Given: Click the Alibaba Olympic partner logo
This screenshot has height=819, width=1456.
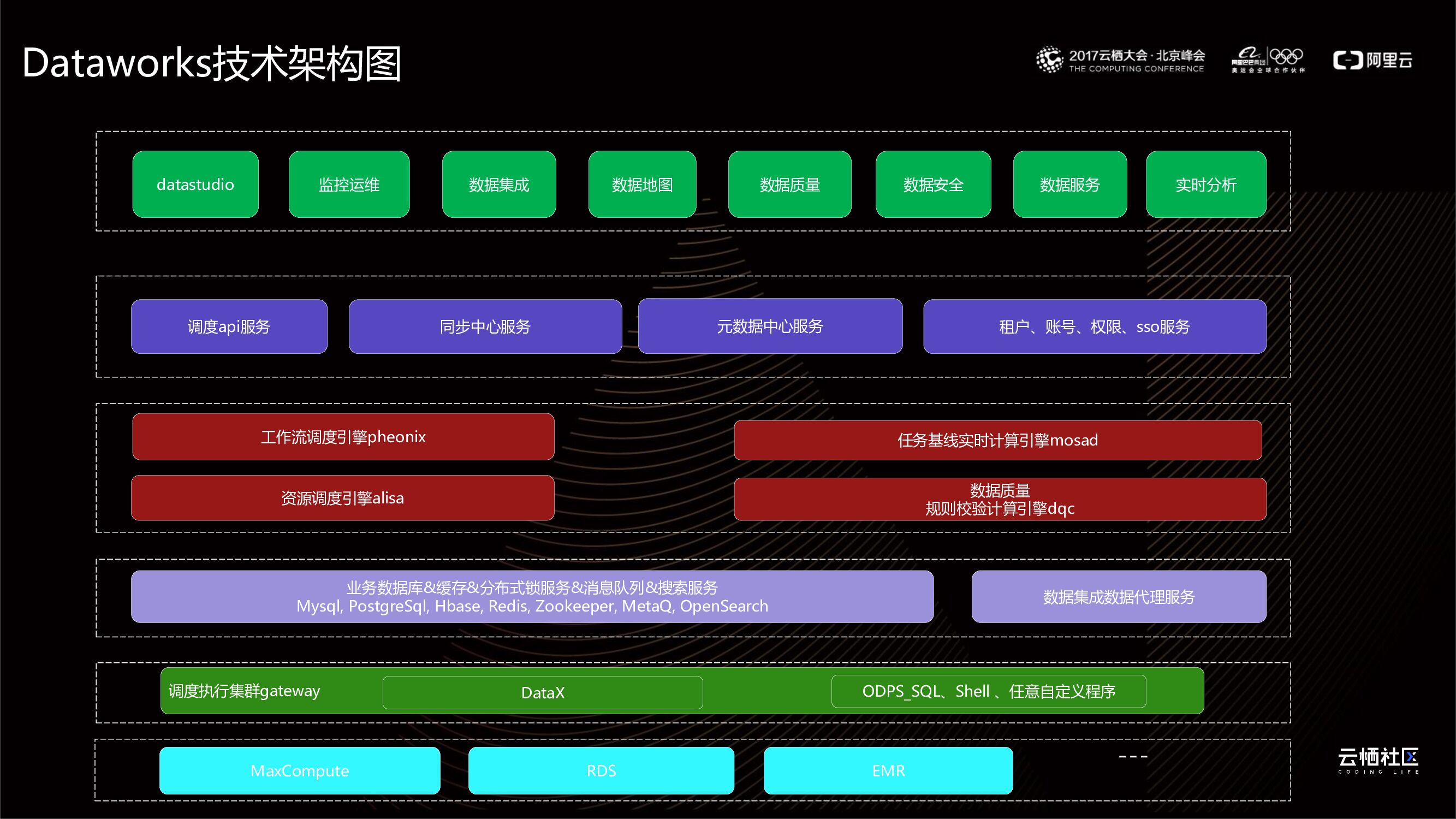Looking at the screenshot, I should coord(1268,60).
